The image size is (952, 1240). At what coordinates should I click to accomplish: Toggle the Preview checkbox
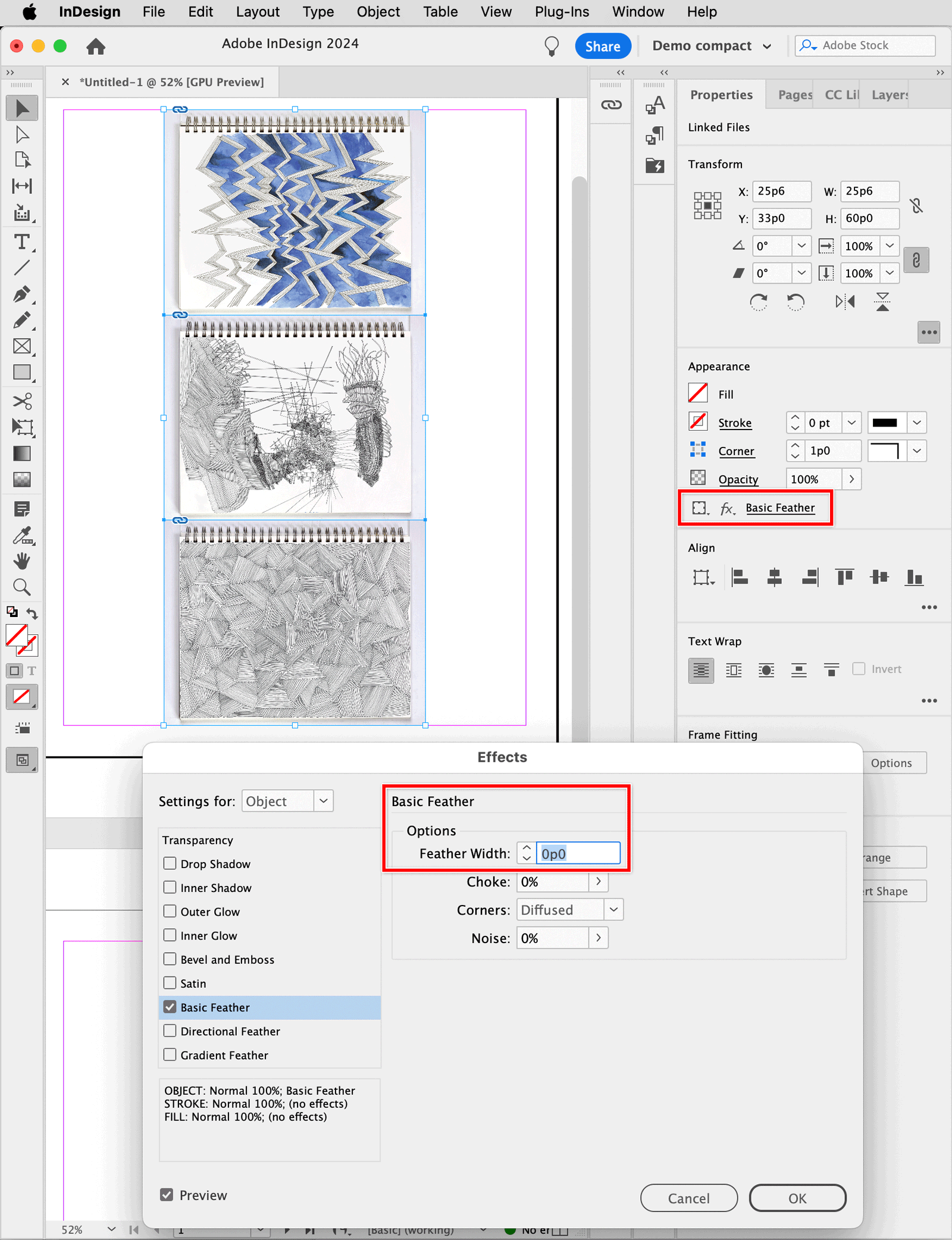tap(167, 1195)
